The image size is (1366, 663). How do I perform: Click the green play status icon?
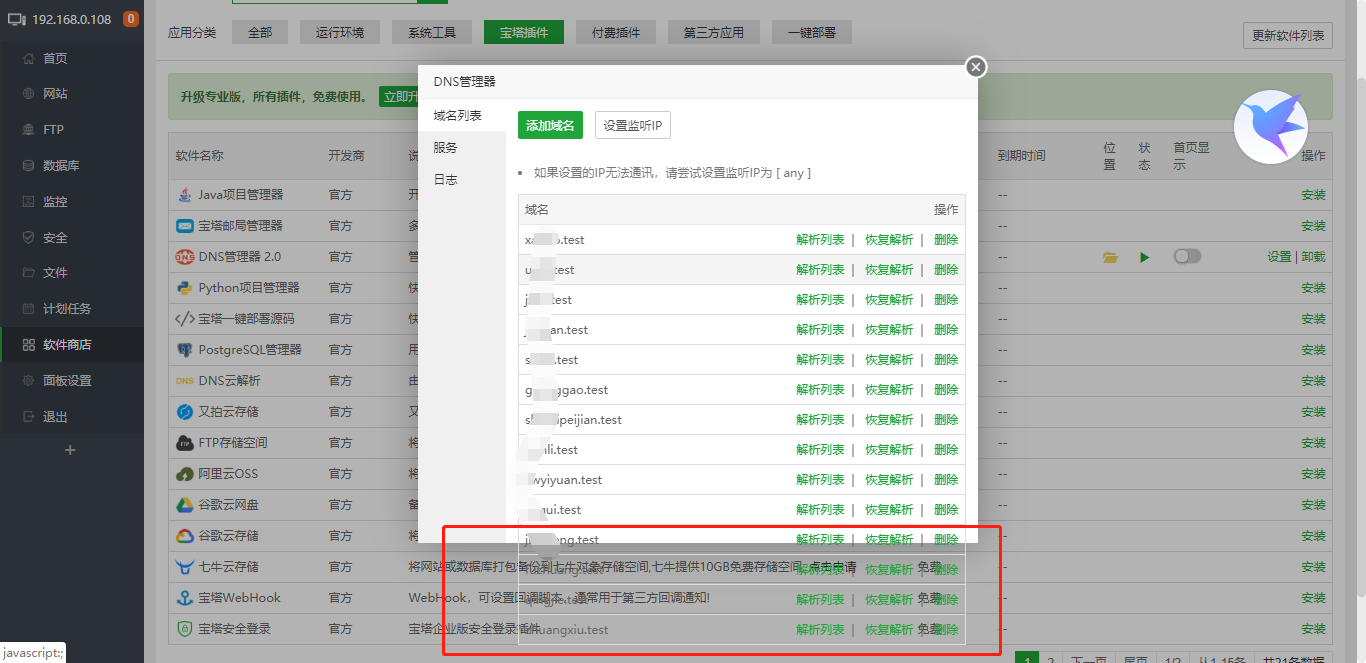click(1145, 257)
